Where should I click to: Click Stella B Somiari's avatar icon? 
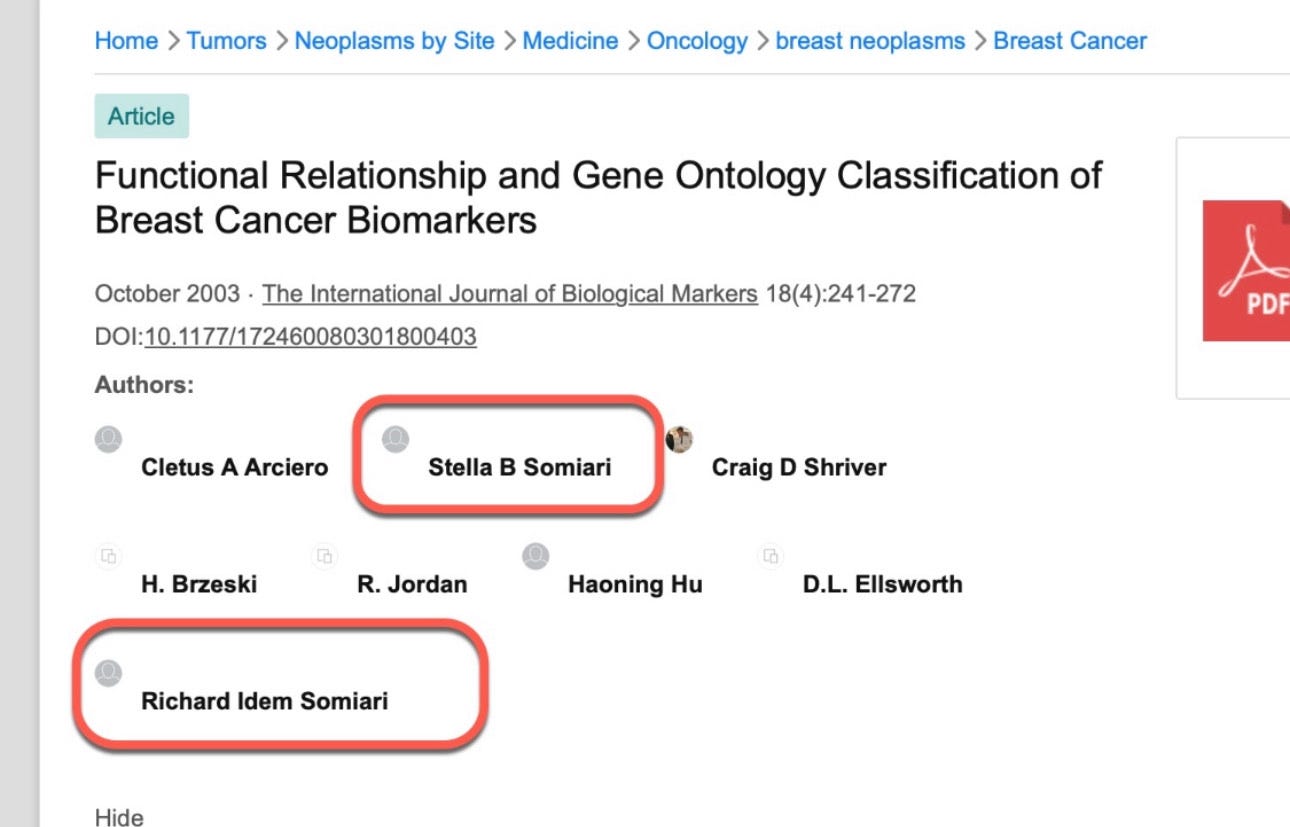coord(396,438)
